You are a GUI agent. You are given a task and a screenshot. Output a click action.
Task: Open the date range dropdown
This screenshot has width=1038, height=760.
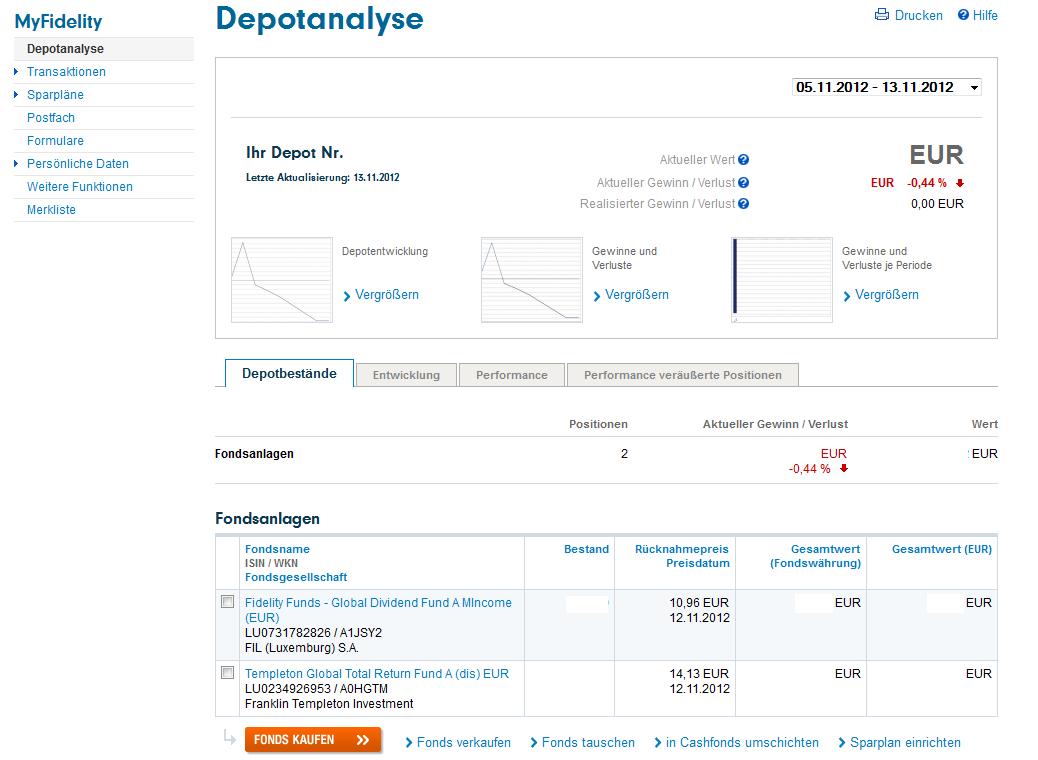(974, 88)
